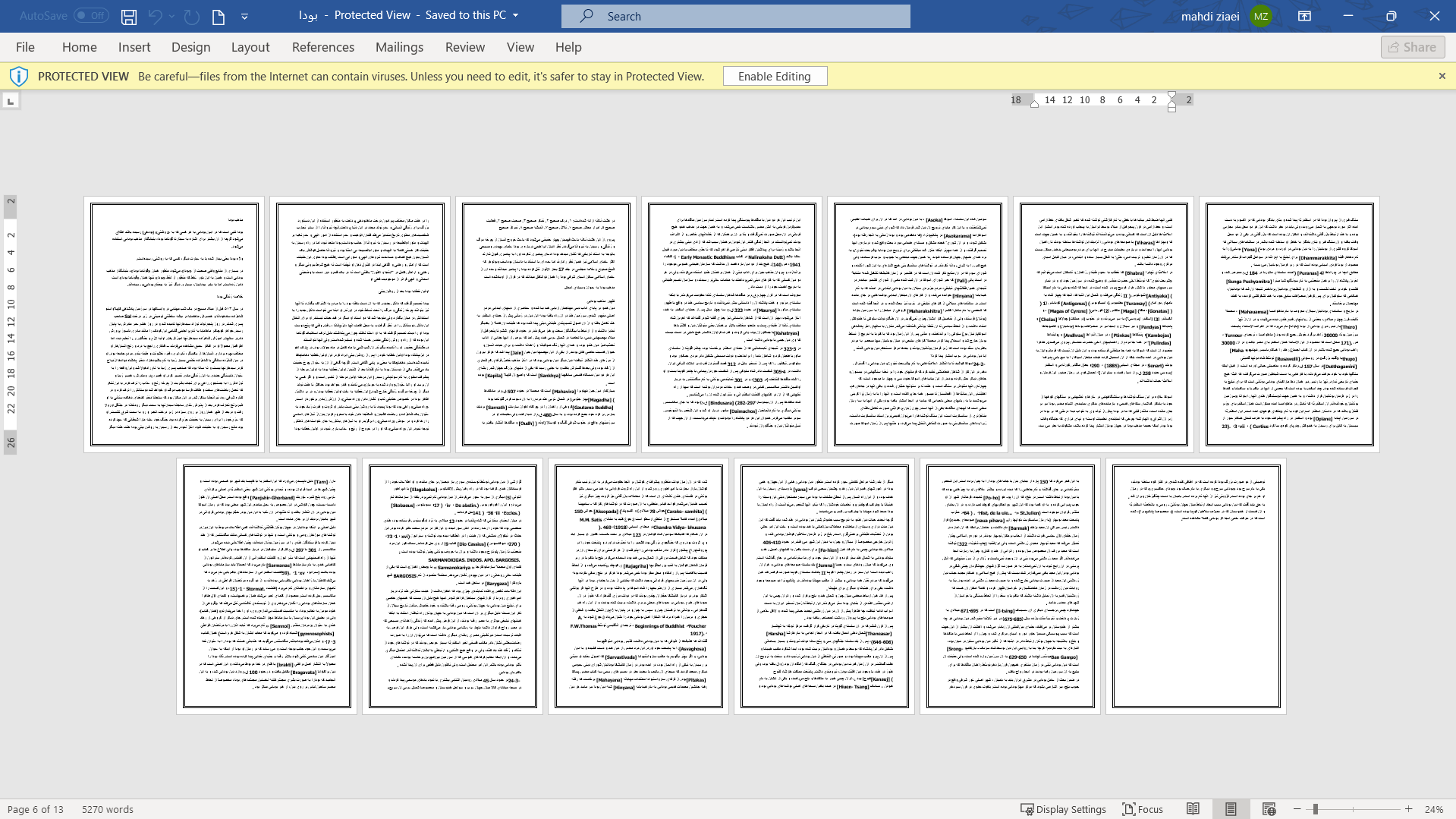Click the zoom slider handle
The height and width of the screenshot is (819, 1456).
point(1315,809)
